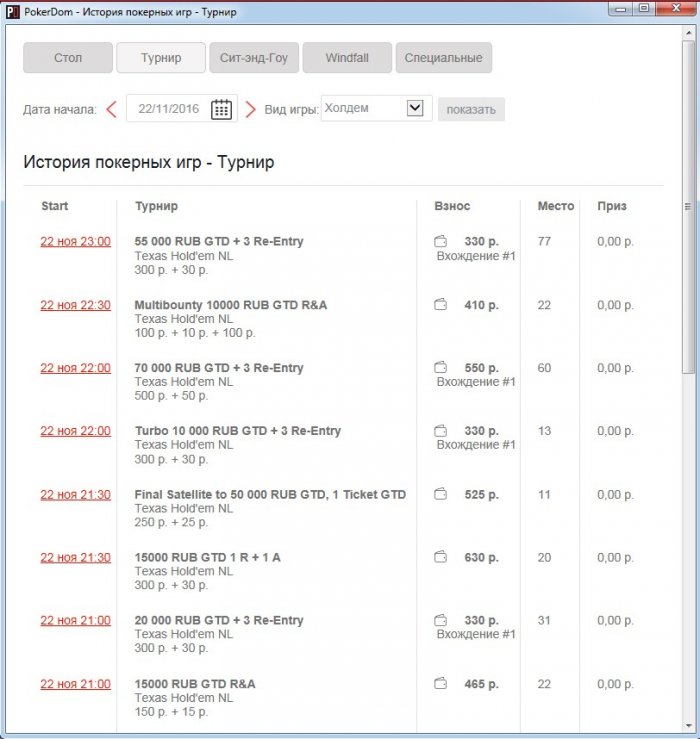Image resolution: width=700 pixels, height=739 pixels.
Task: Select title '20 000 RUB GTD + 3 Re-Entry'
Action: point(219,620)
